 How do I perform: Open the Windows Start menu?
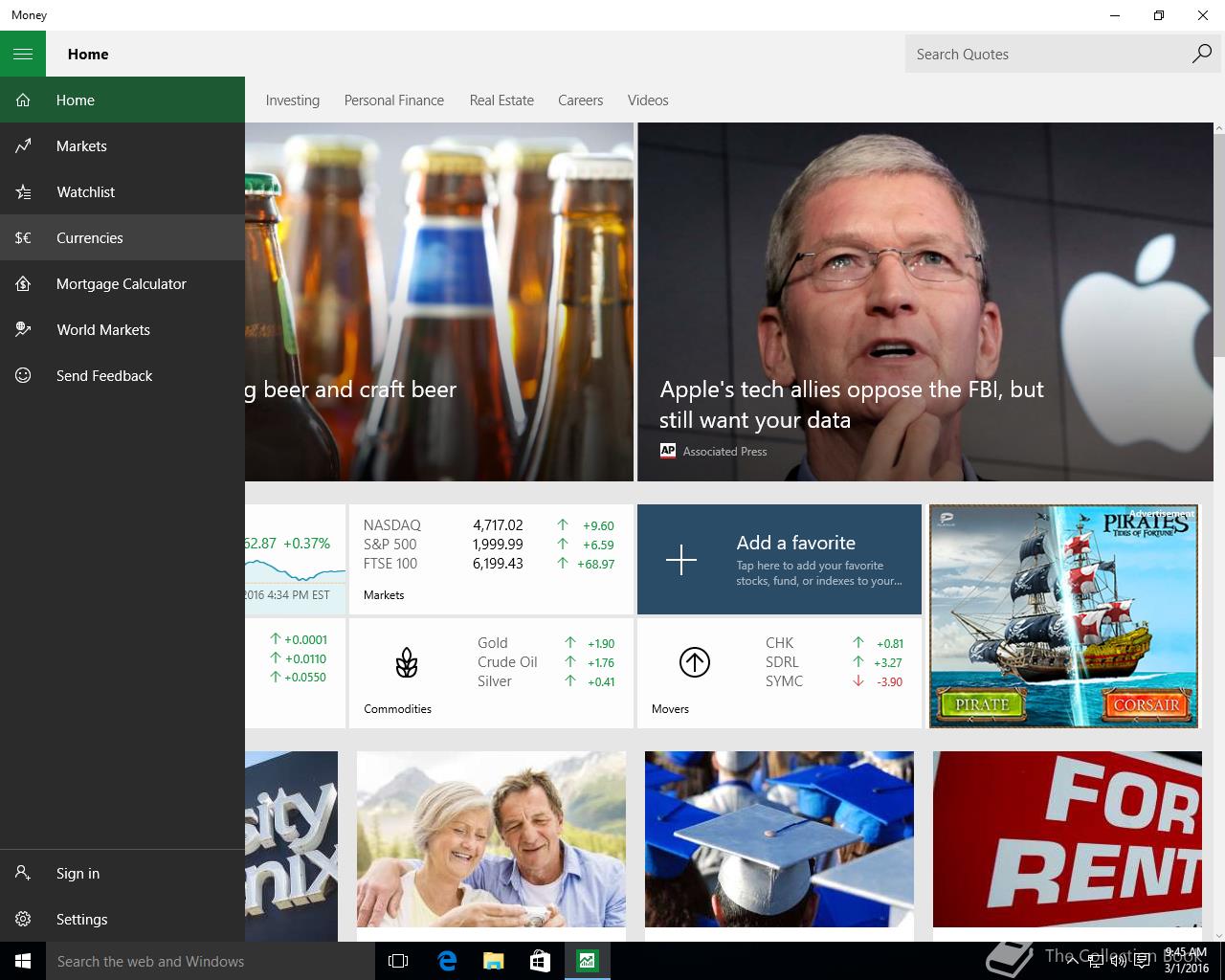click(23, 961)
